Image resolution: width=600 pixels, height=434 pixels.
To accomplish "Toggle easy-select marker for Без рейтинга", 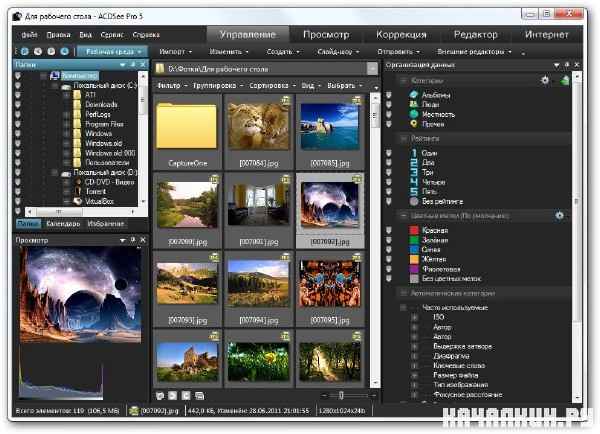I will click(x=389, y=201).
